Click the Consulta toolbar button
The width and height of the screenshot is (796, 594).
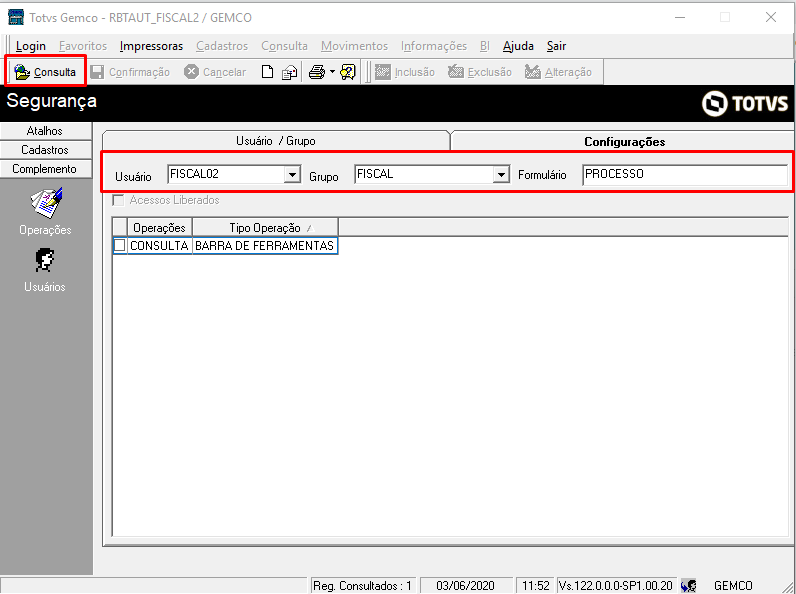coord(45,72)
